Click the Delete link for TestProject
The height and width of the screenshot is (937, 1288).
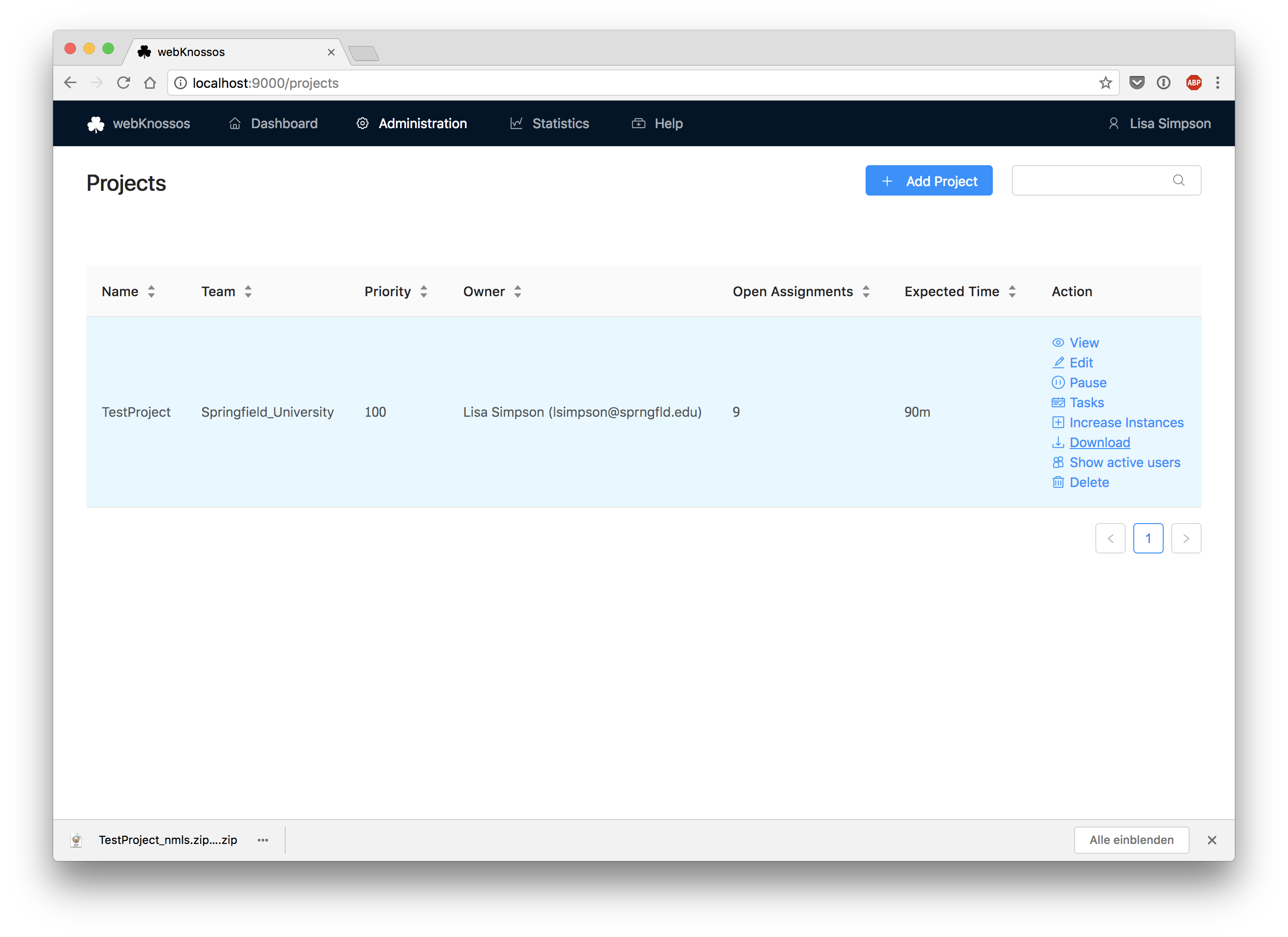(1089, 482)
